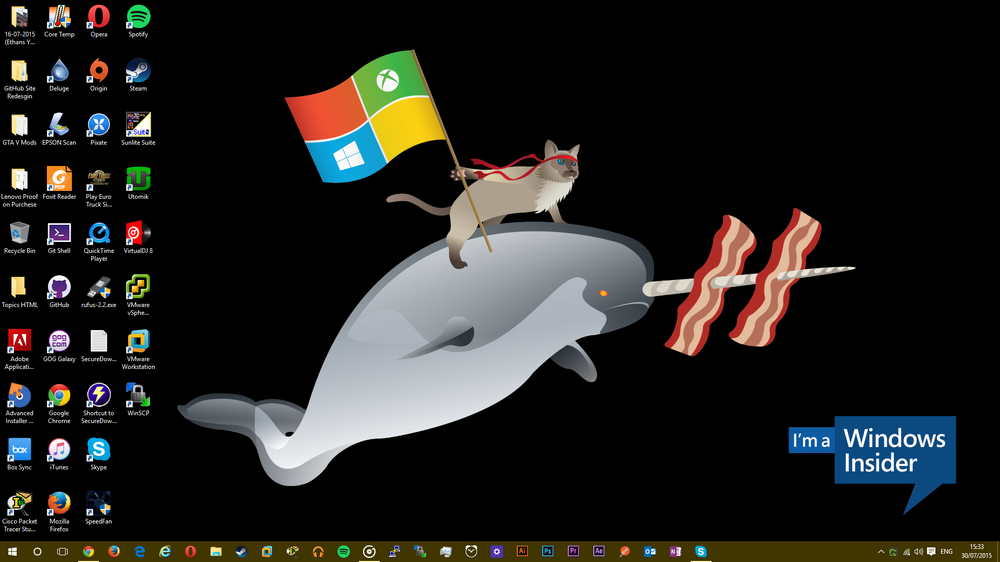The width and height of the screenshot is (1000, 562).
Task: Open VMware Workstation desktop shortcut
Action: tap(138, 350)
